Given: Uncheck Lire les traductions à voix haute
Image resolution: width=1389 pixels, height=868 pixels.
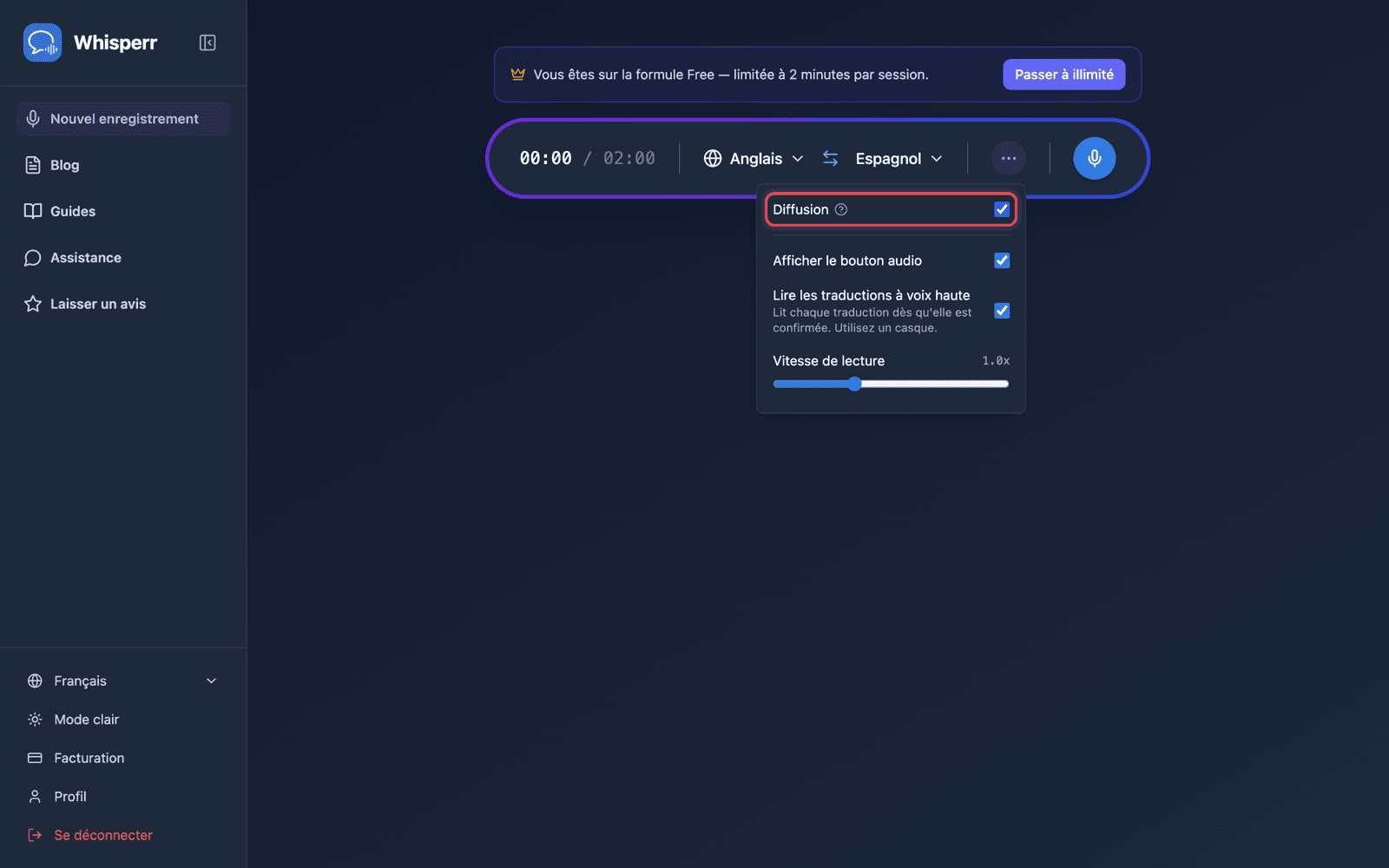Looking at the screenshot, I should pos(1002,311).
